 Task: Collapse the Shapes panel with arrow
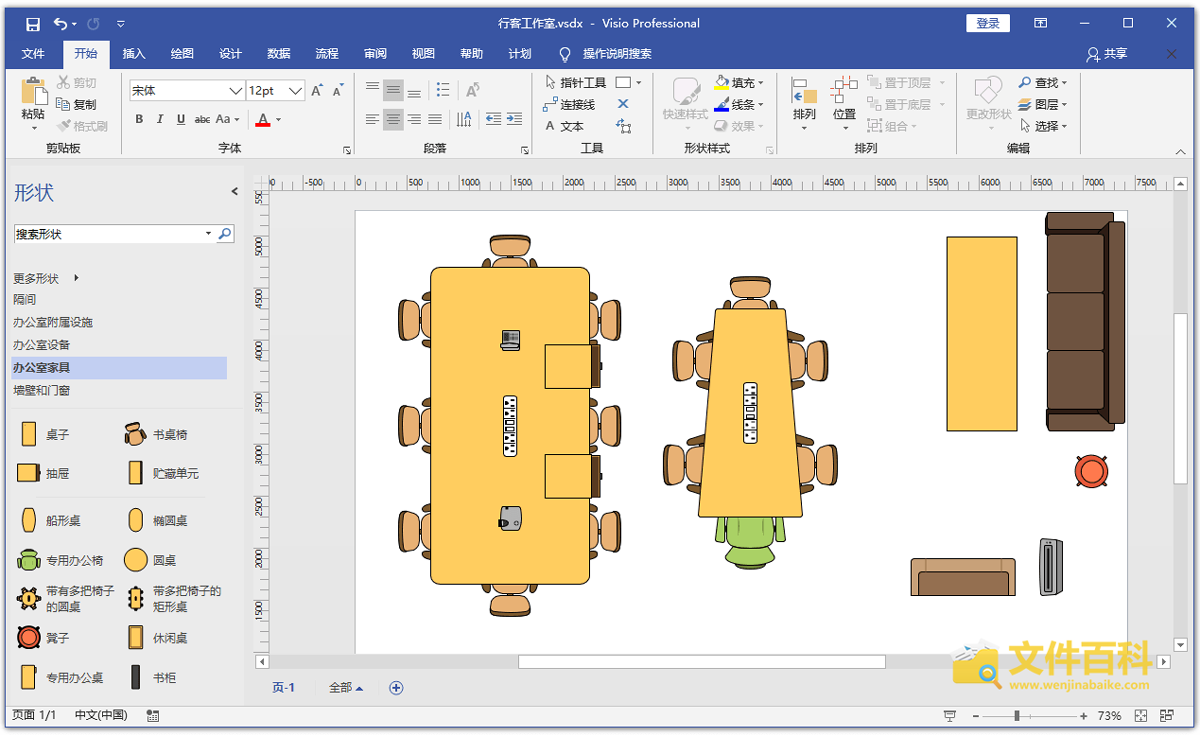pyautogui.click(x=235, y=191)
